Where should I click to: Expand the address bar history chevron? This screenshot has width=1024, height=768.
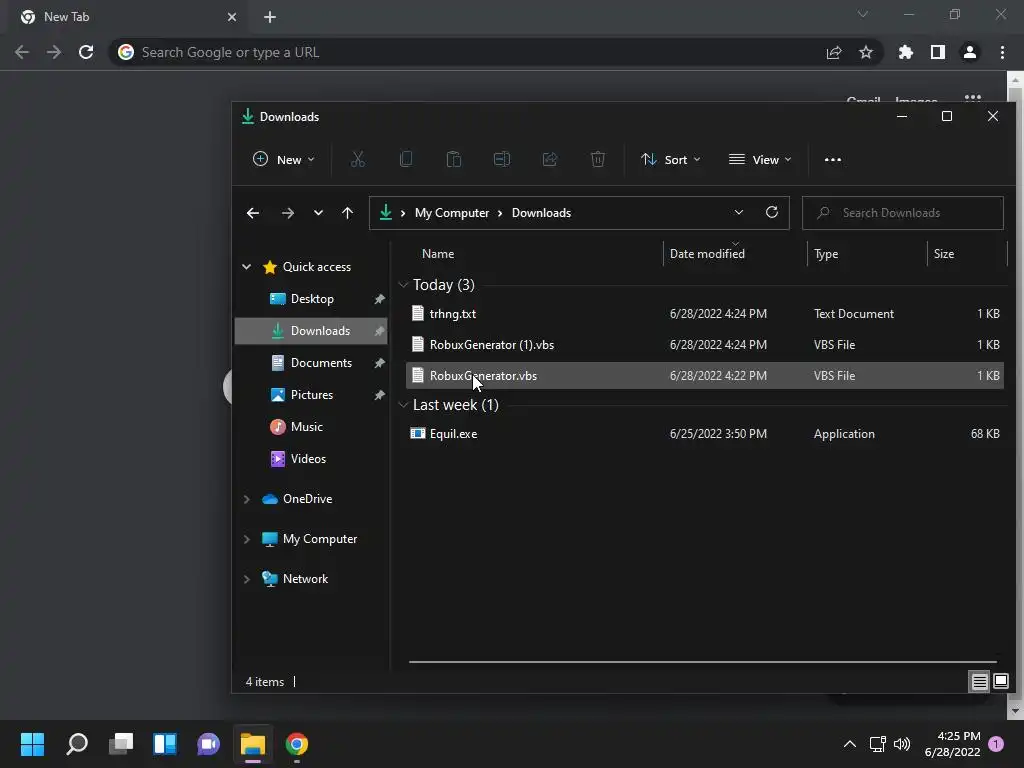click(739, 212)
